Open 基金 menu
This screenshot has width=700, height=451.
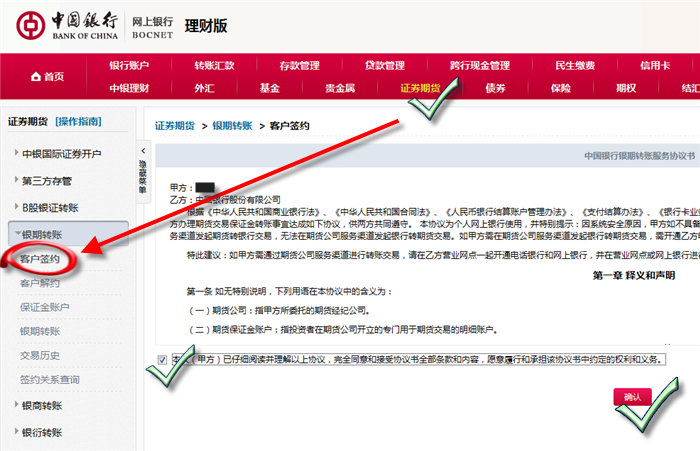(x=270, y=88)
